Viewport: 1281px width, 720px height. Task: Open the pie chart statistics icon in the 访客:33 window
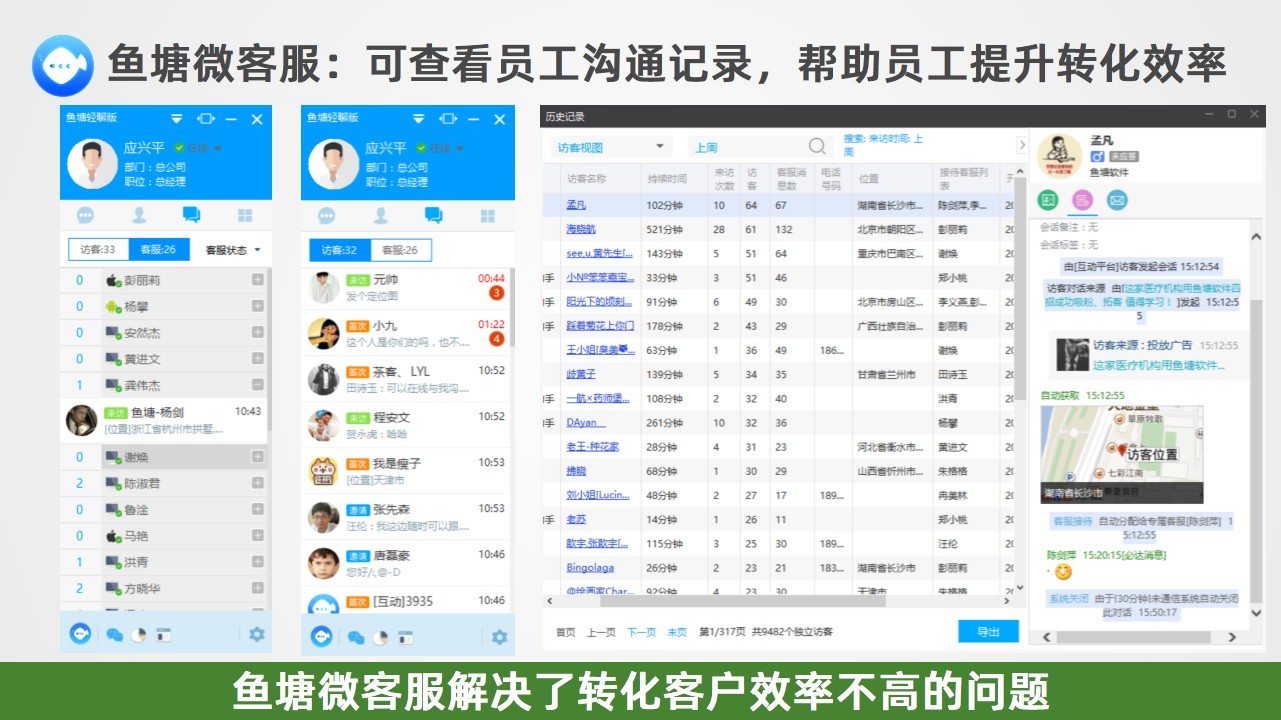[139, 634]
